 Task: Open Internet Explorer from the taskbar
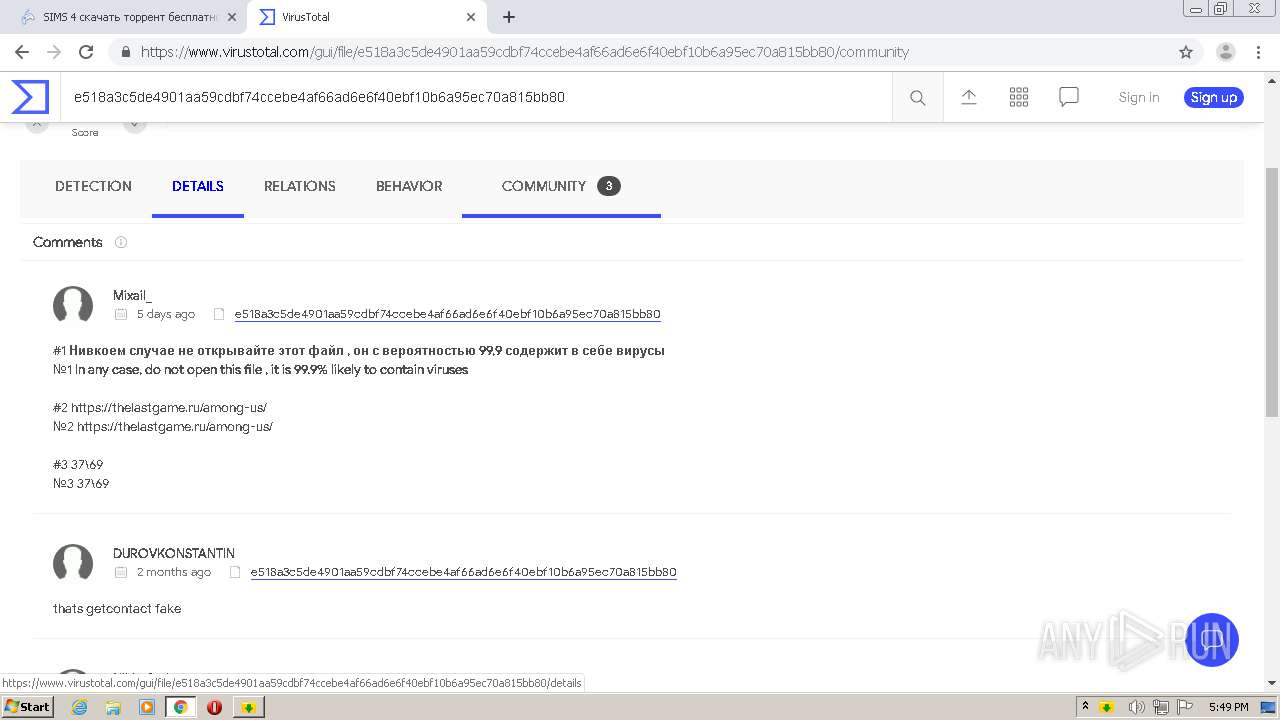pyautogui.click(x=79, y=707)
